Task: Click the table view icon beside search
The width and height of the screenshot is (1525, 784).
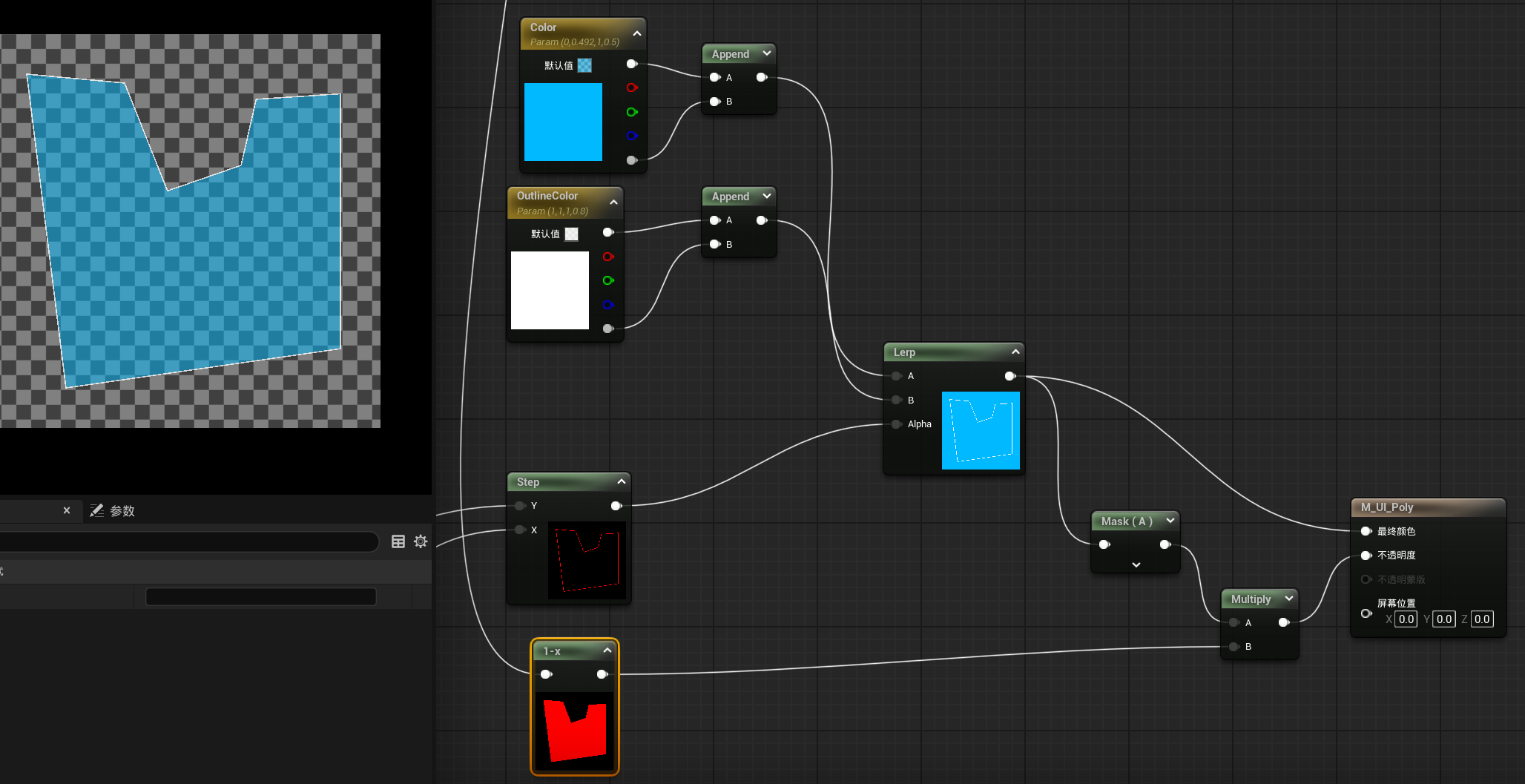Action: click(x=398, y=541)
